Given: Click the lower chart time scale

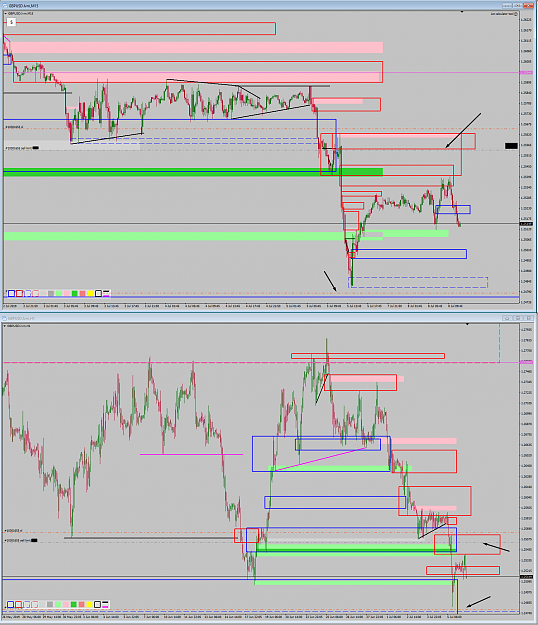Looking at the screenshot, I should coord(261,617).
